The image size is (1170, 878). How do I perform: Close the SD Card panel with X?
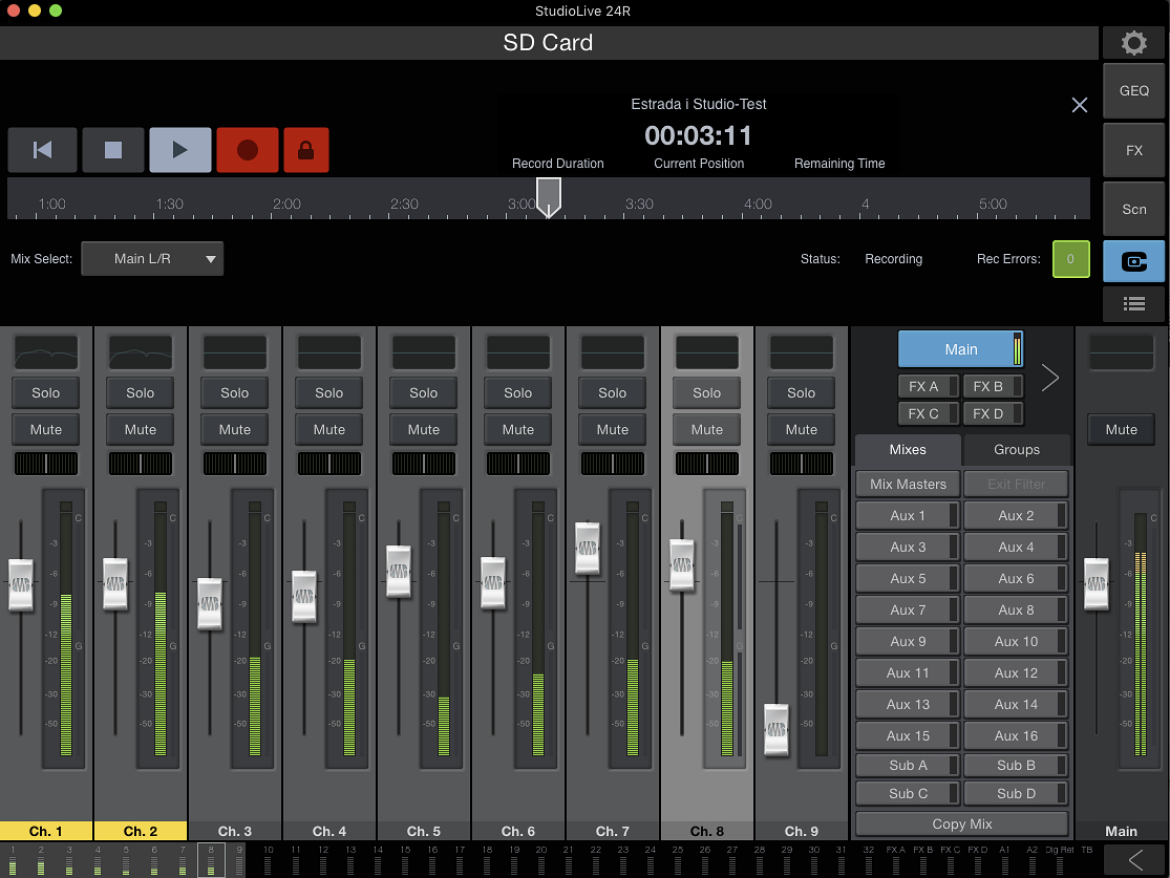click(x=1079, y=105)
